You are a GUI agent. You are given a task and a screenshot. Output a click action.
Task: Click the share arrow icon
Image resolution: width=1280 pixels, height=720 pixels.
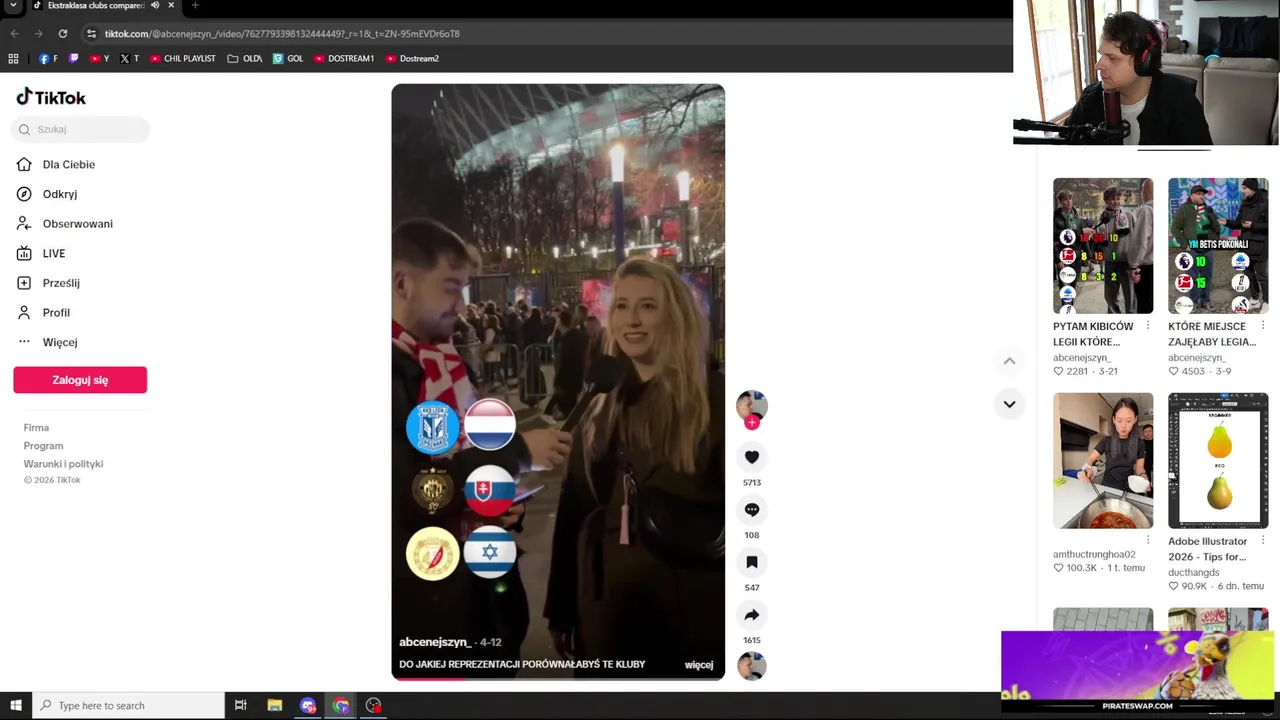(752, 615)
